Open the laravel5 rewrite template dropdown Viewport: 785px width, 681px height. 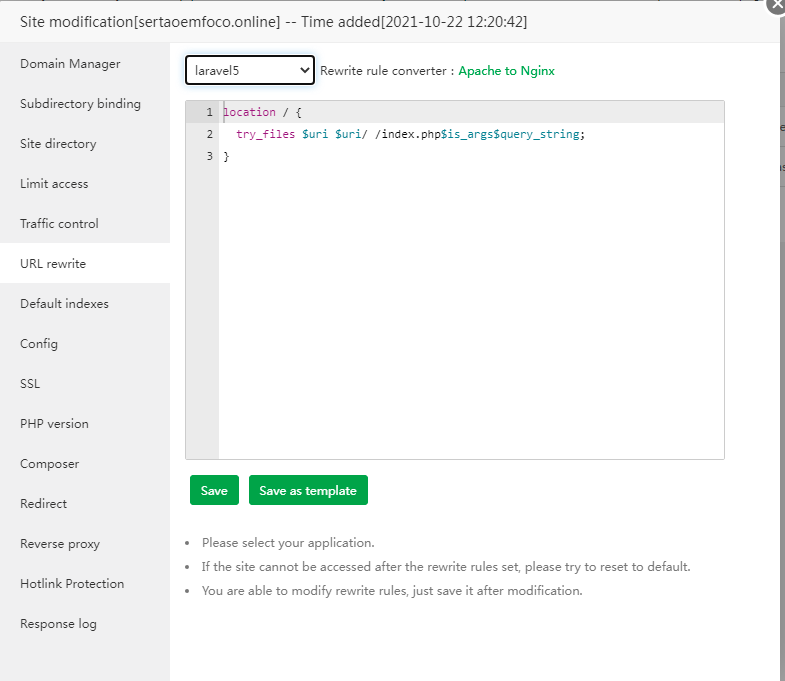[x=250, y=71]
